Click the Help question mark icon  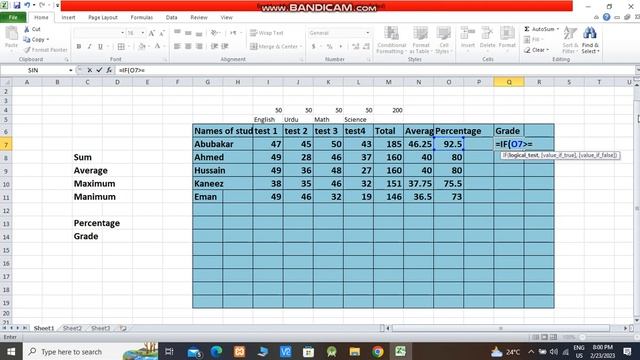(x=607, y=17)
